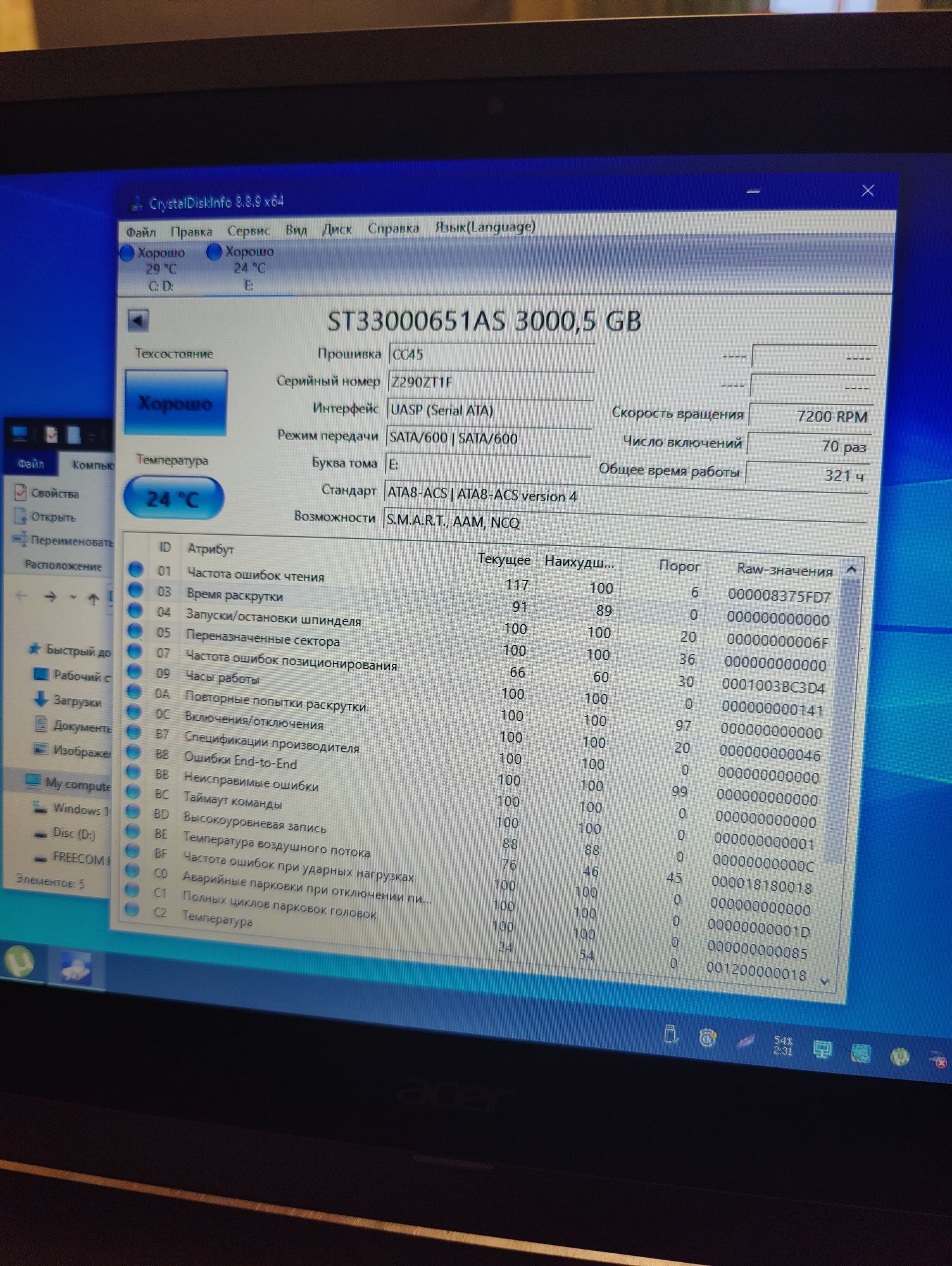Click status dot for BD Высокоуровневая запись
Viewport: 952px width, 1266px height.
tap(132, 811)
